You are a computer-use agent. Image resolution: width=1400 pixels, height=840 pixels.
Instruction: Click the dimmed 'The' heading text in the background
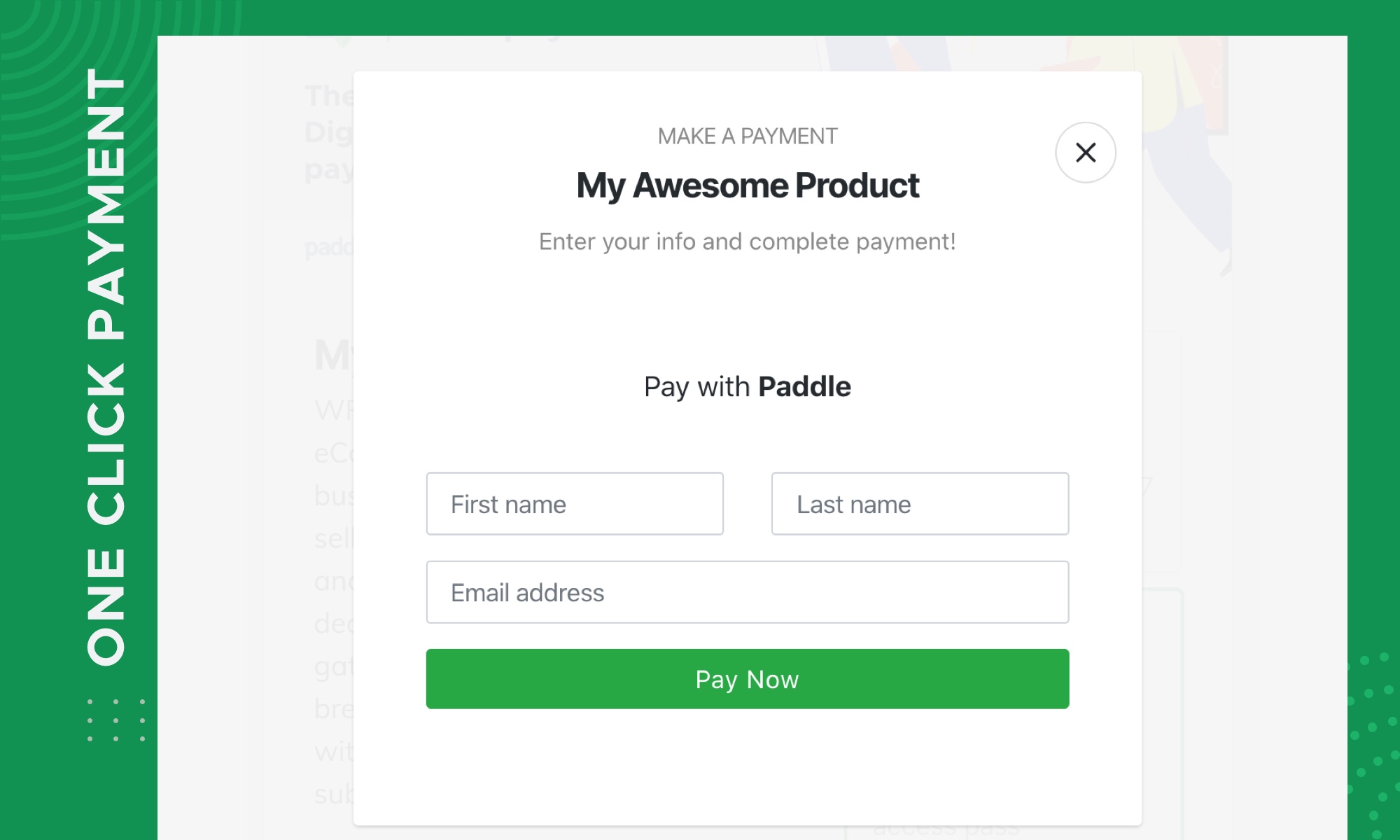click(328, 97)
